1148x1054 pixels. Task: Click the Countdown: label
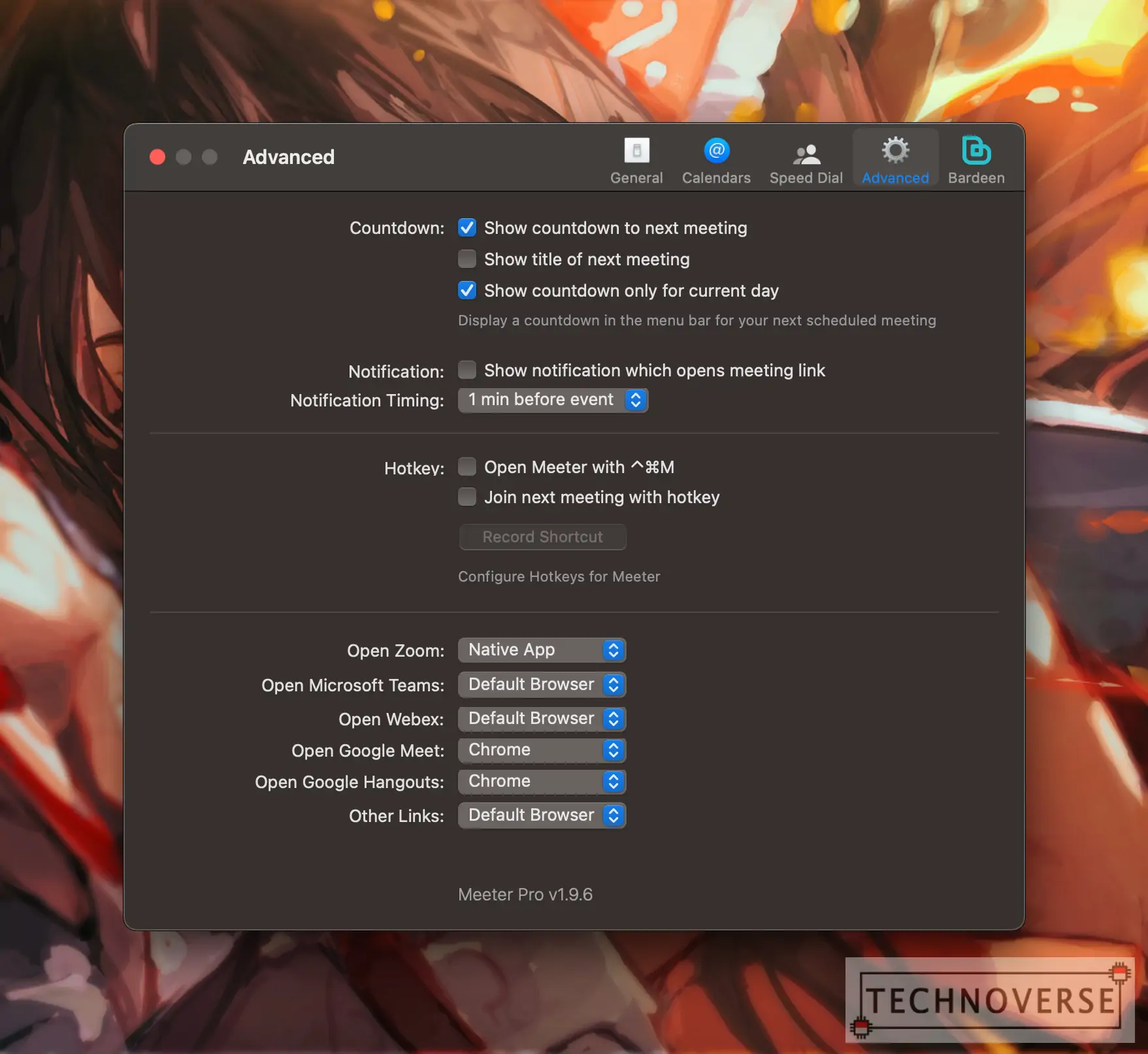397,228
